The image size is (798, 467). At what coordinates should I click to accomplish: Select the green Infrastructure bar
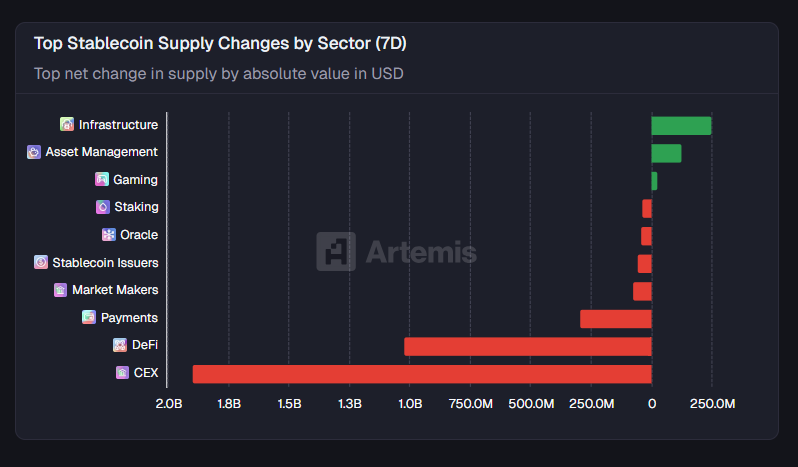click(681, 126)
